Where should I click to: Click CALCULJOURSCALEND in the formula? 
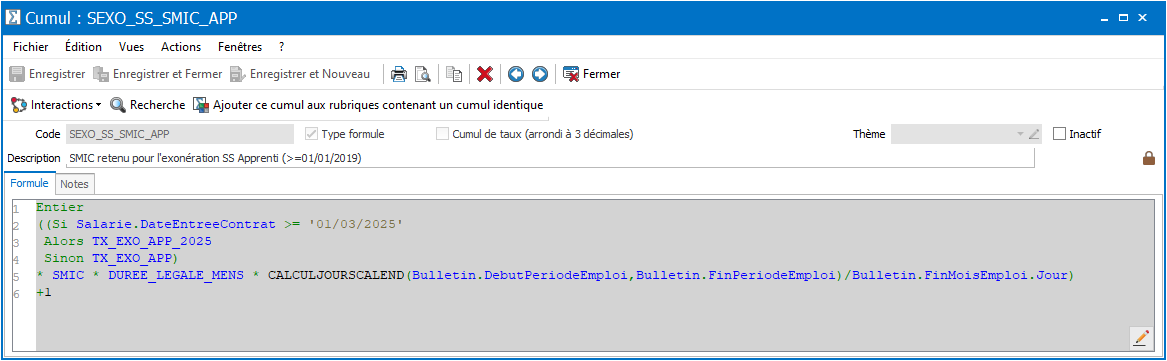[x=337, y=276]
